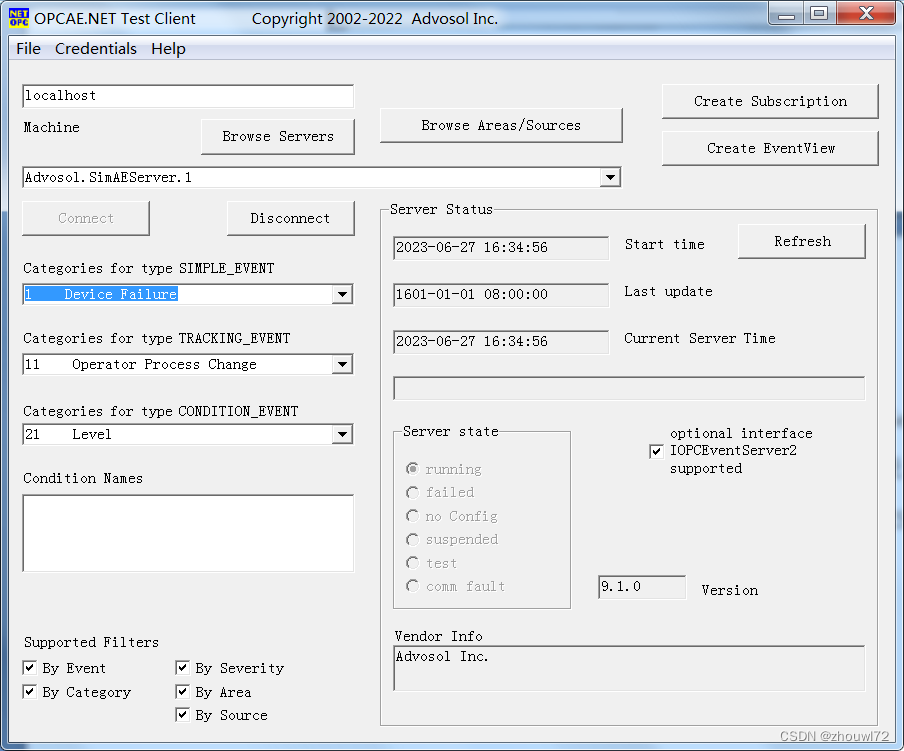Screen dimensions: 904x751
Task: Toggle the By Source filter checkbox
Action: 182,715
